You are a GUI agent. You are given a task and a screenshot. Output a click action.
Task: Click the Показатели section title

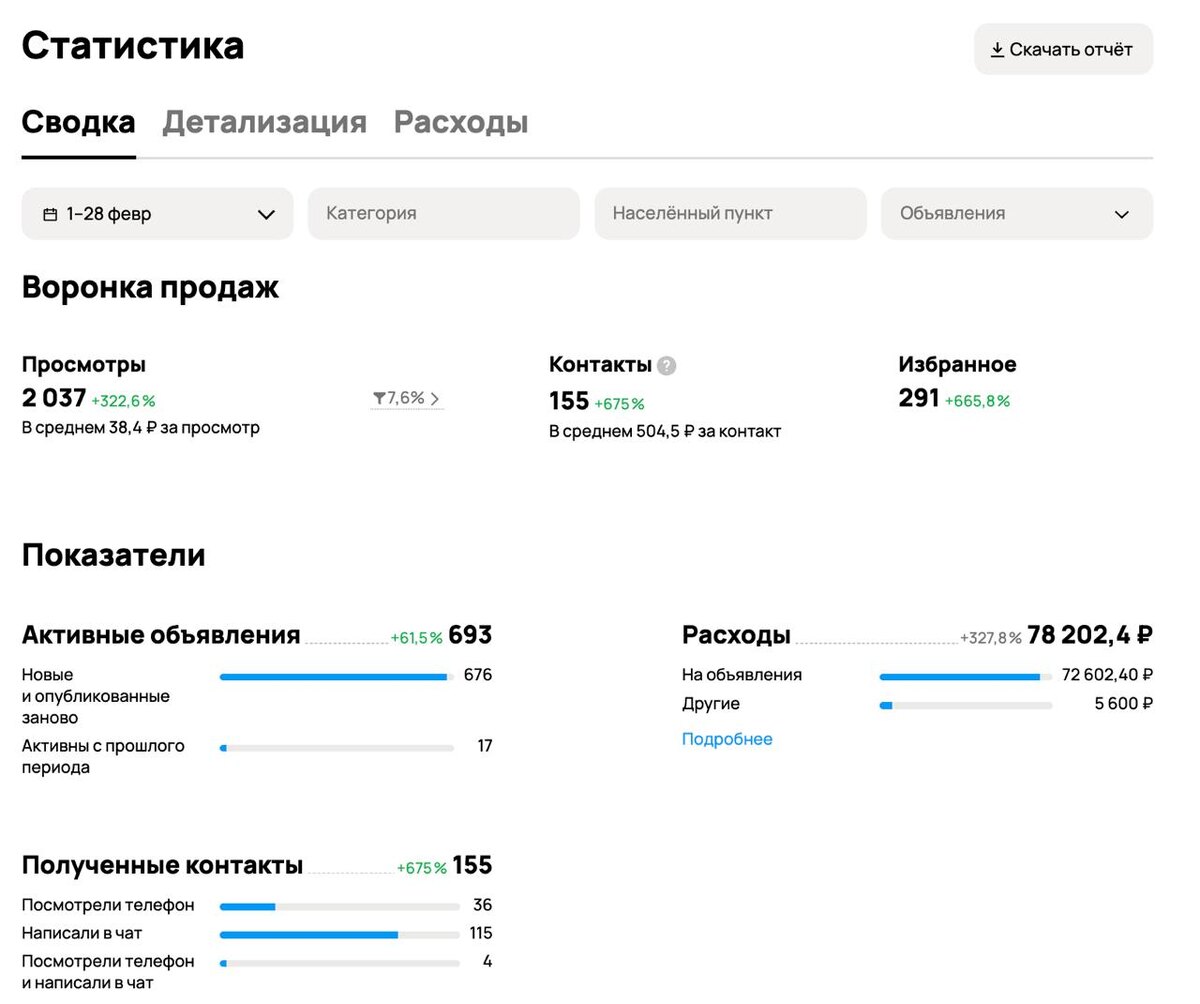pyautogui.click(x=114, y=555)
